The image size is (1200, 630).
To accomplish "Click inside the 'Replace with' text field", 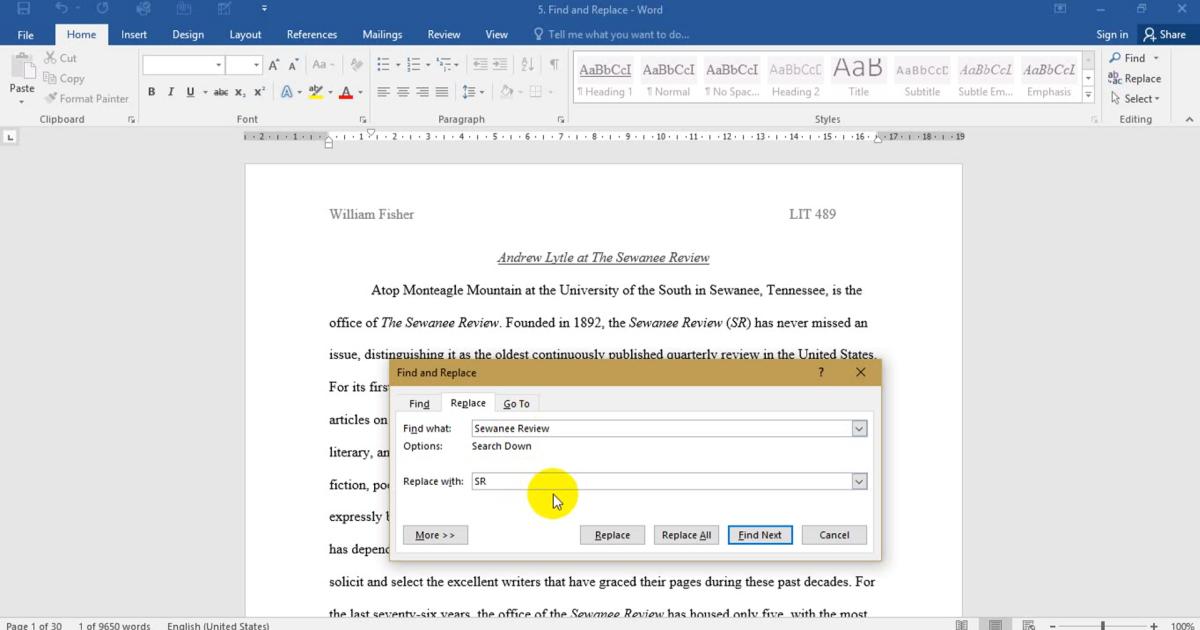I will coord(660,481).
